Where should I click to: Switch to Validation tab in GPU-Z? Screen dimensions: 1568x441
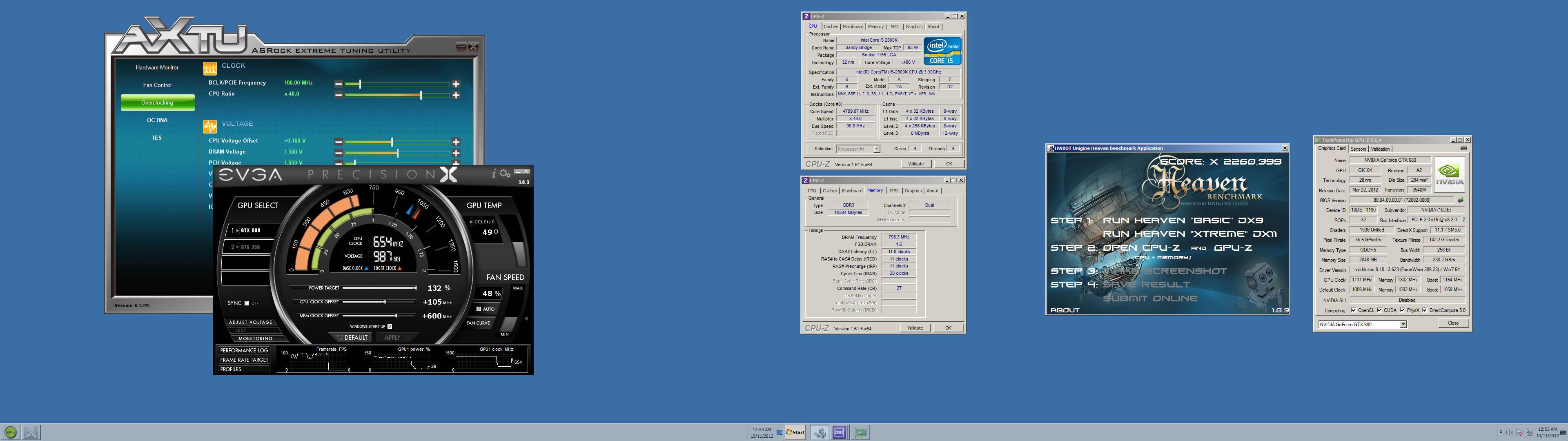click(1380, 149)
